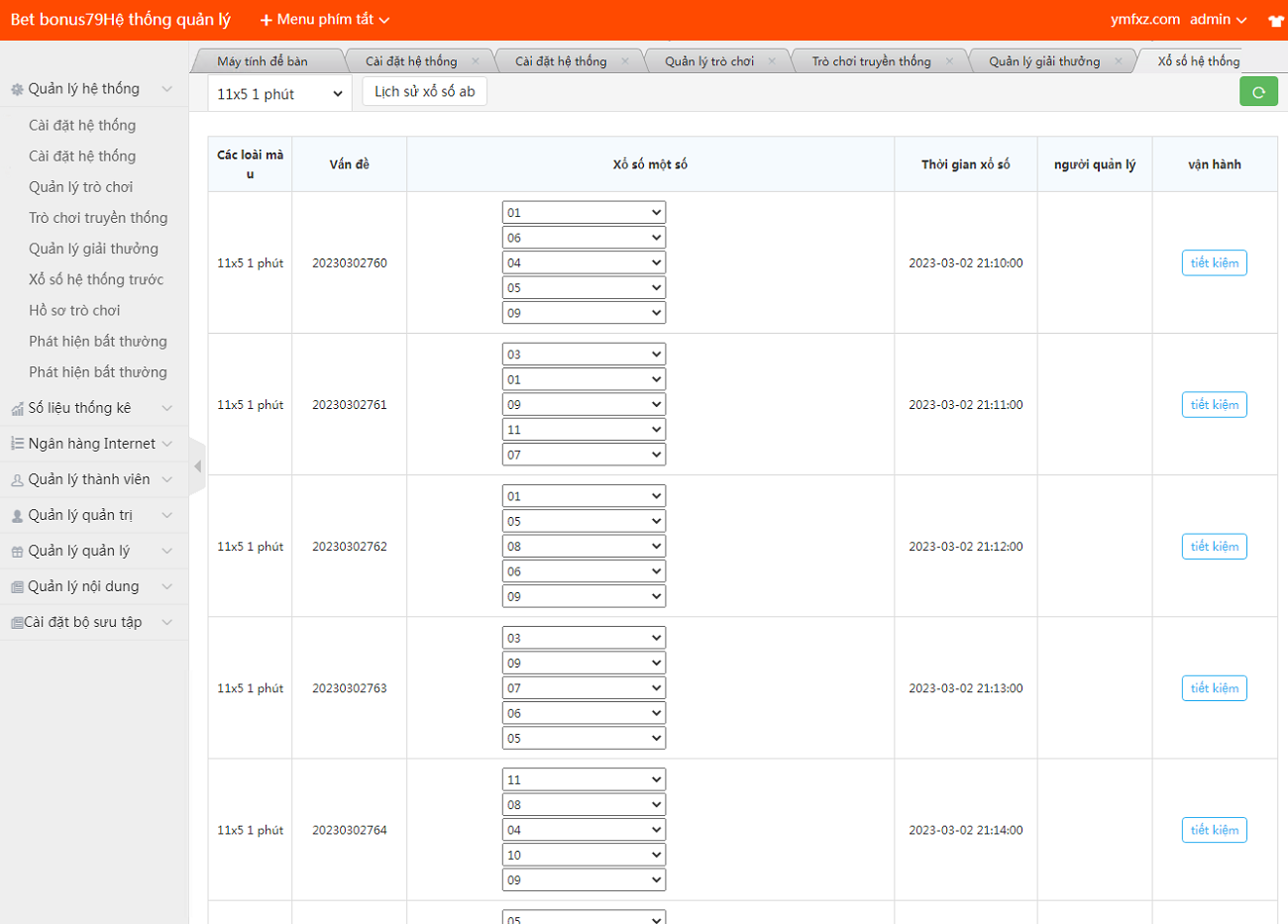Image resolution: width=1288 pixels, height=924 pixels.
Task: Click the green refresh button
Action: (1258, 92)
